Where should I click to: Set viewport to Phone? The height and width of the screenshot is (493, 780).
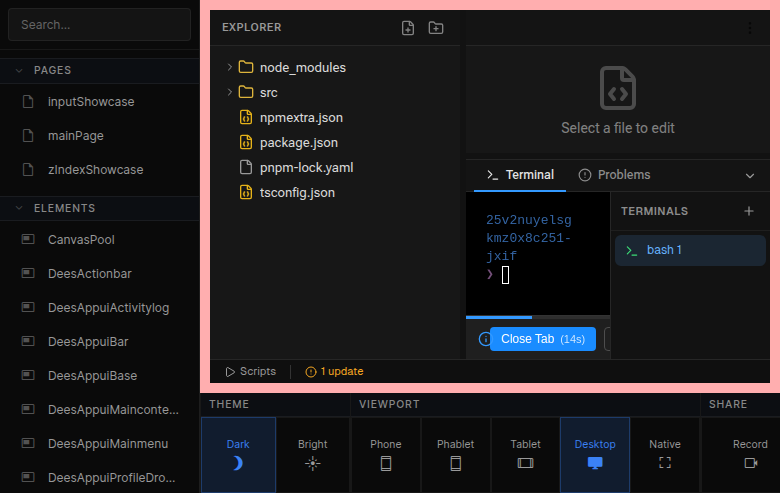point(386,454)
